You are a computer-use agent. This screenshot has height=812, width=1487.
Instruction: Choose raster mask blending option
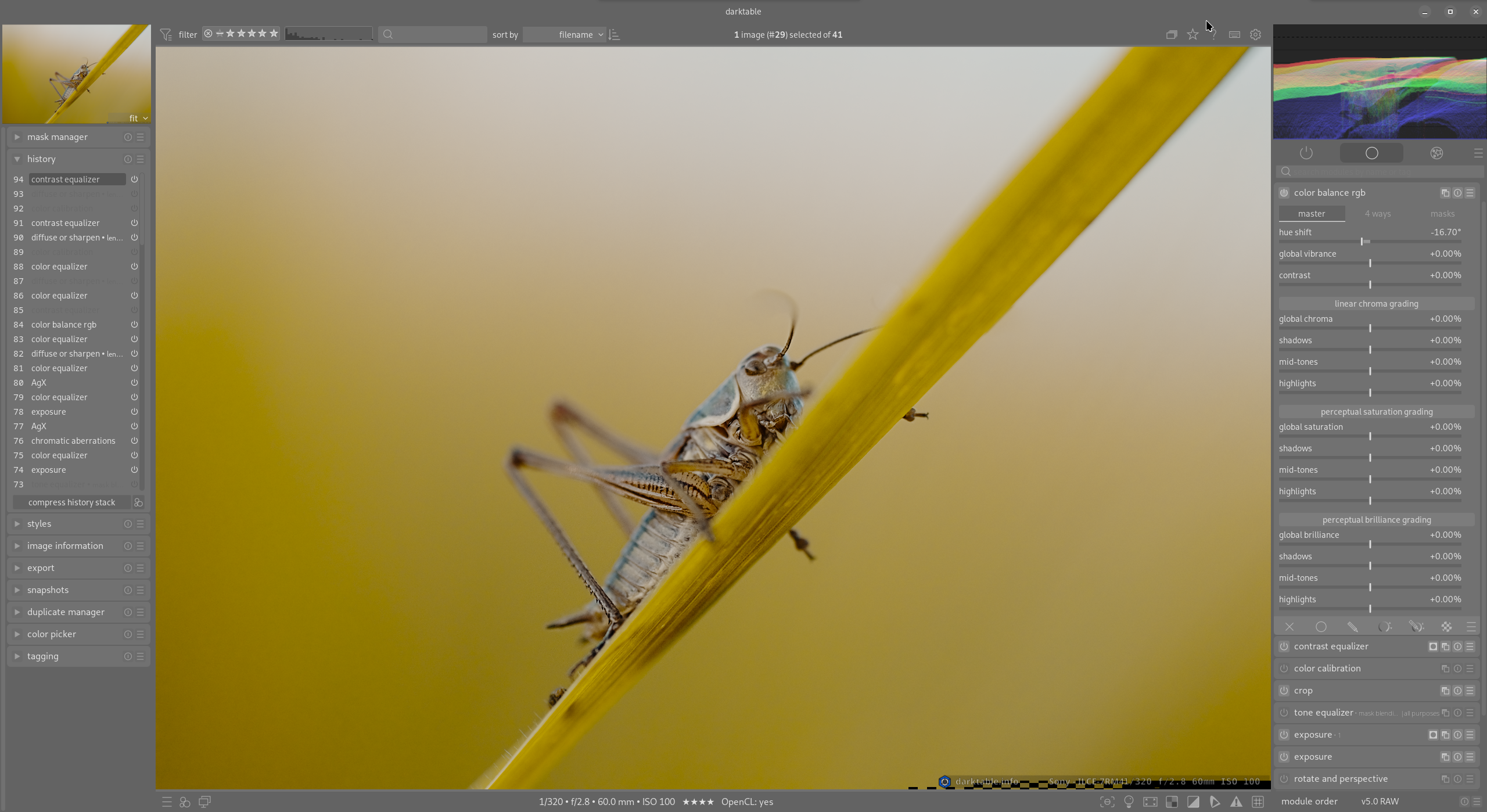point(1446,627)
